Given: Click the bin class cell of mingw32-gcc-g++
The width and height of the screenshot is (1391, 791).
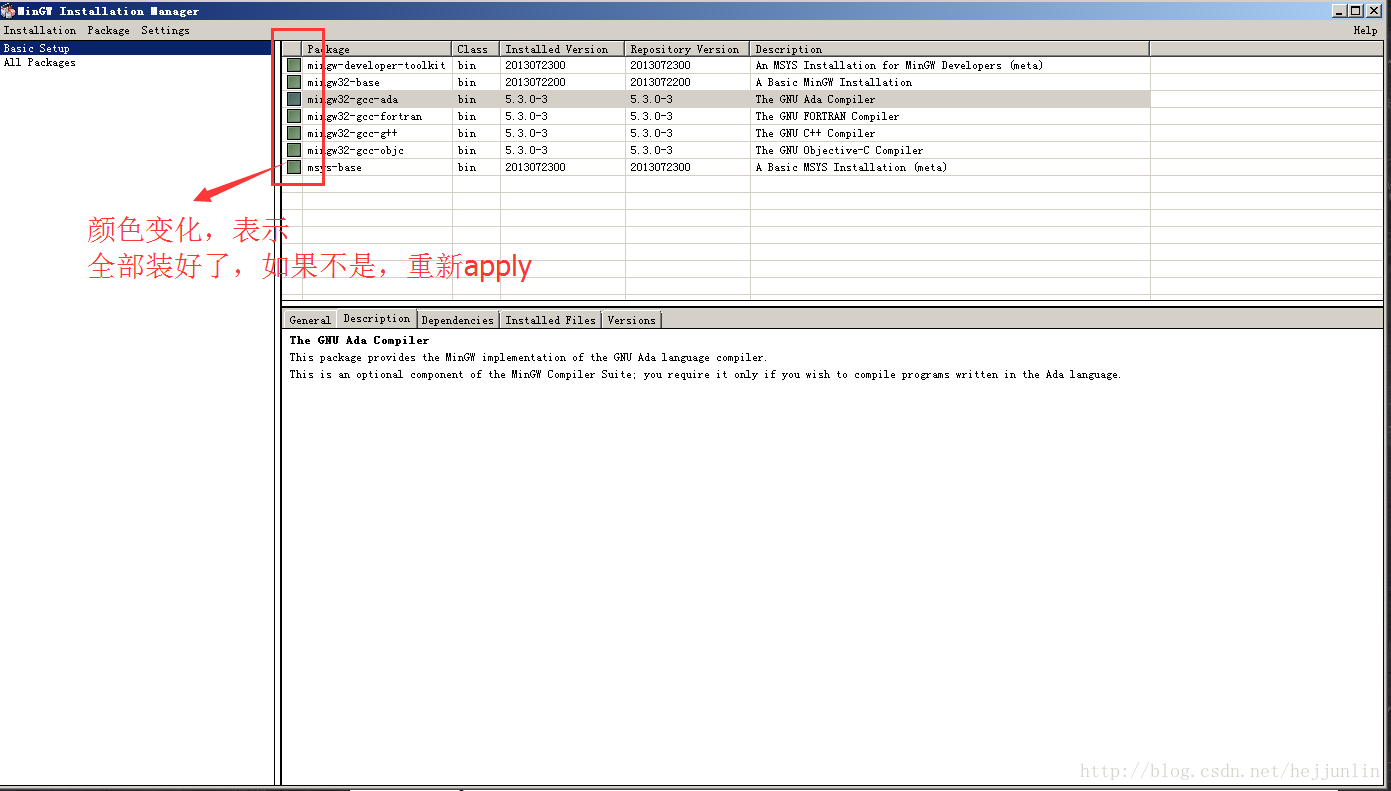Looking at the screenshot, I should (x=467, y=133).
